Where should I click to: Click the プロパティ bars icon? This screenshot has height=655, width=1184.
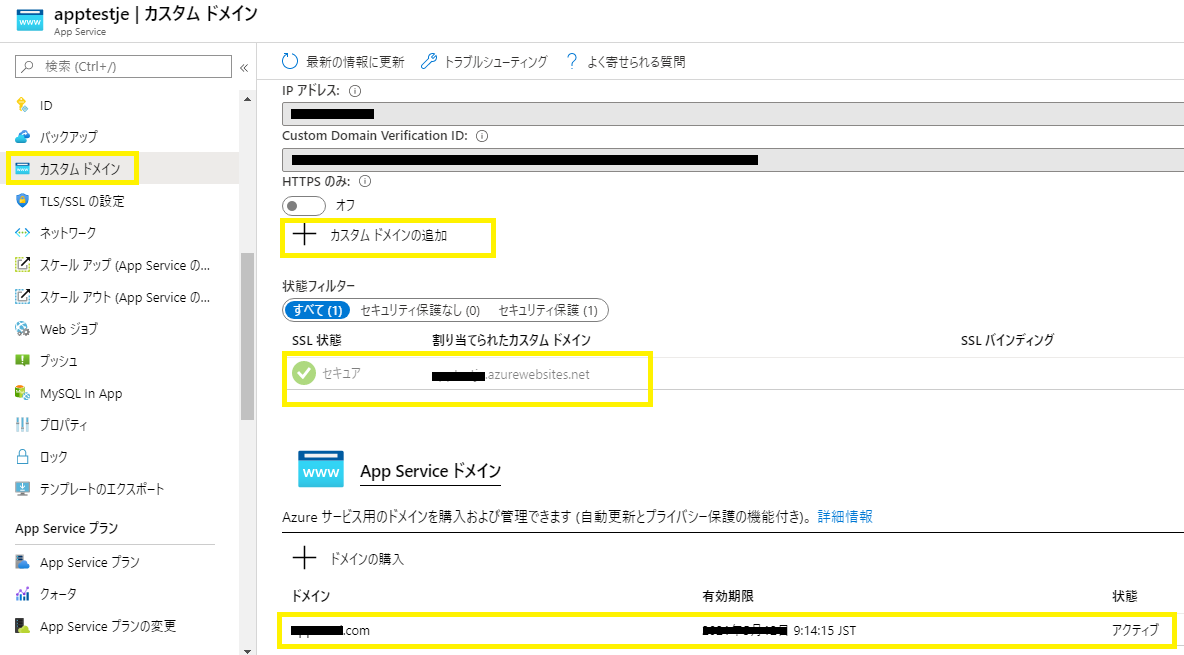23,425
